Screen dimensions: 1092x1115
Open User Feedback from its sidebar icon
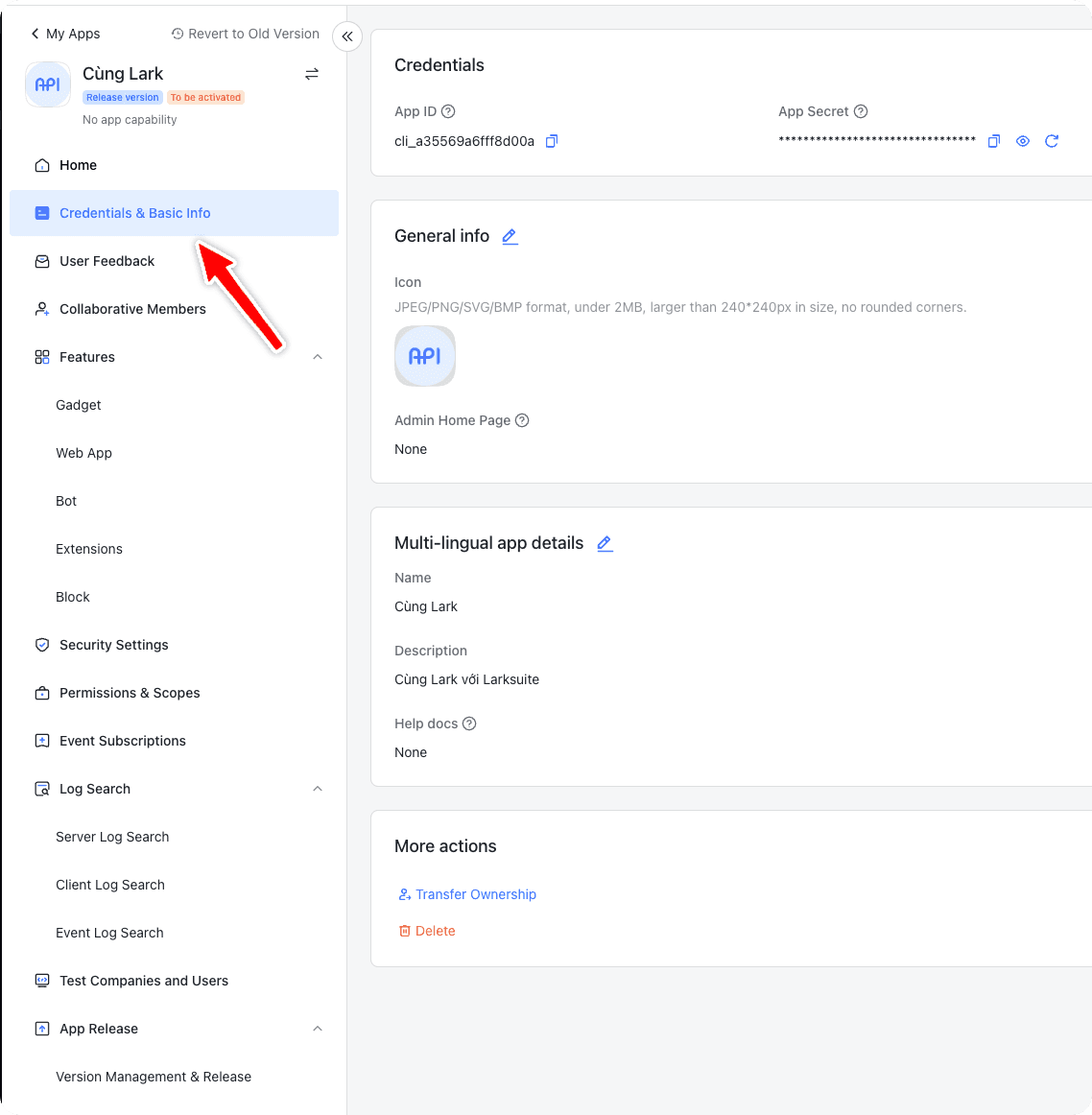(x=42, y=261)
